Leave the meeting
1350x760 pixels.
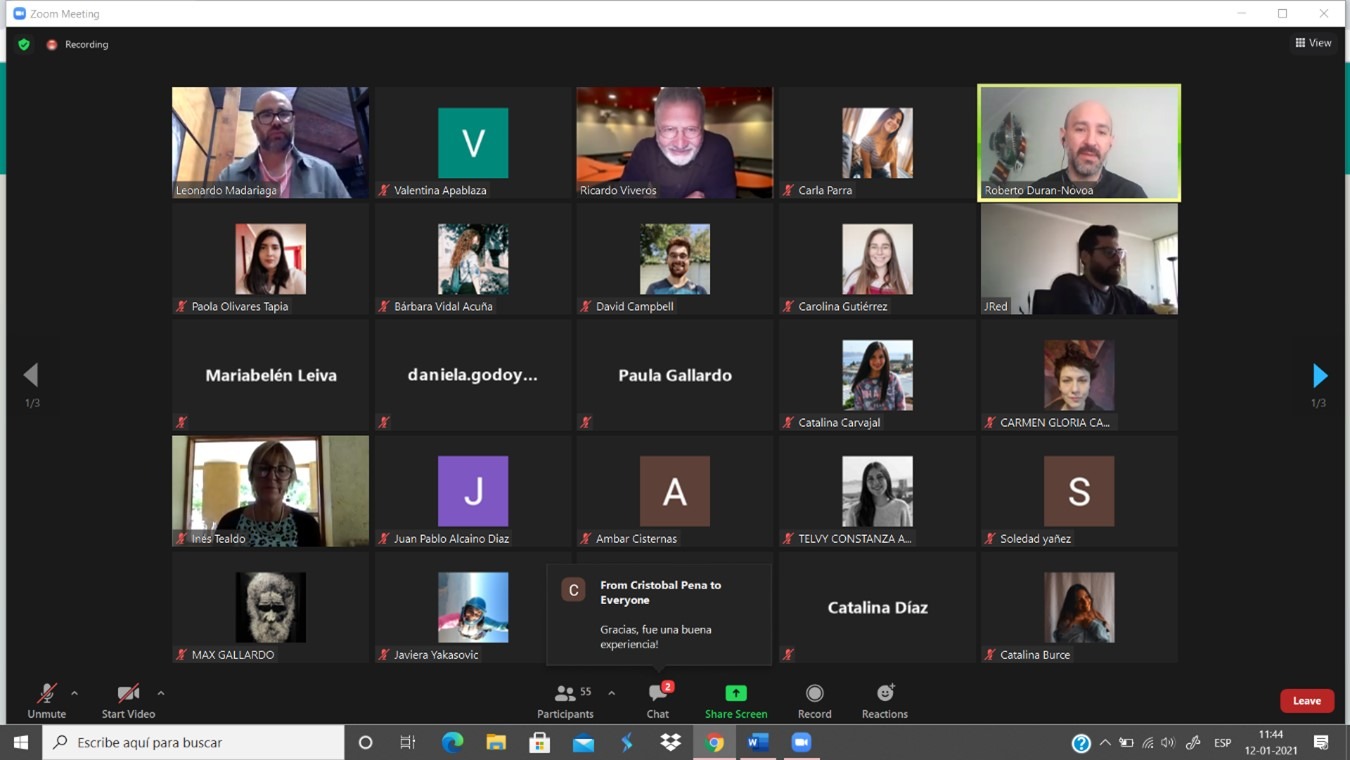(1306, 701)
